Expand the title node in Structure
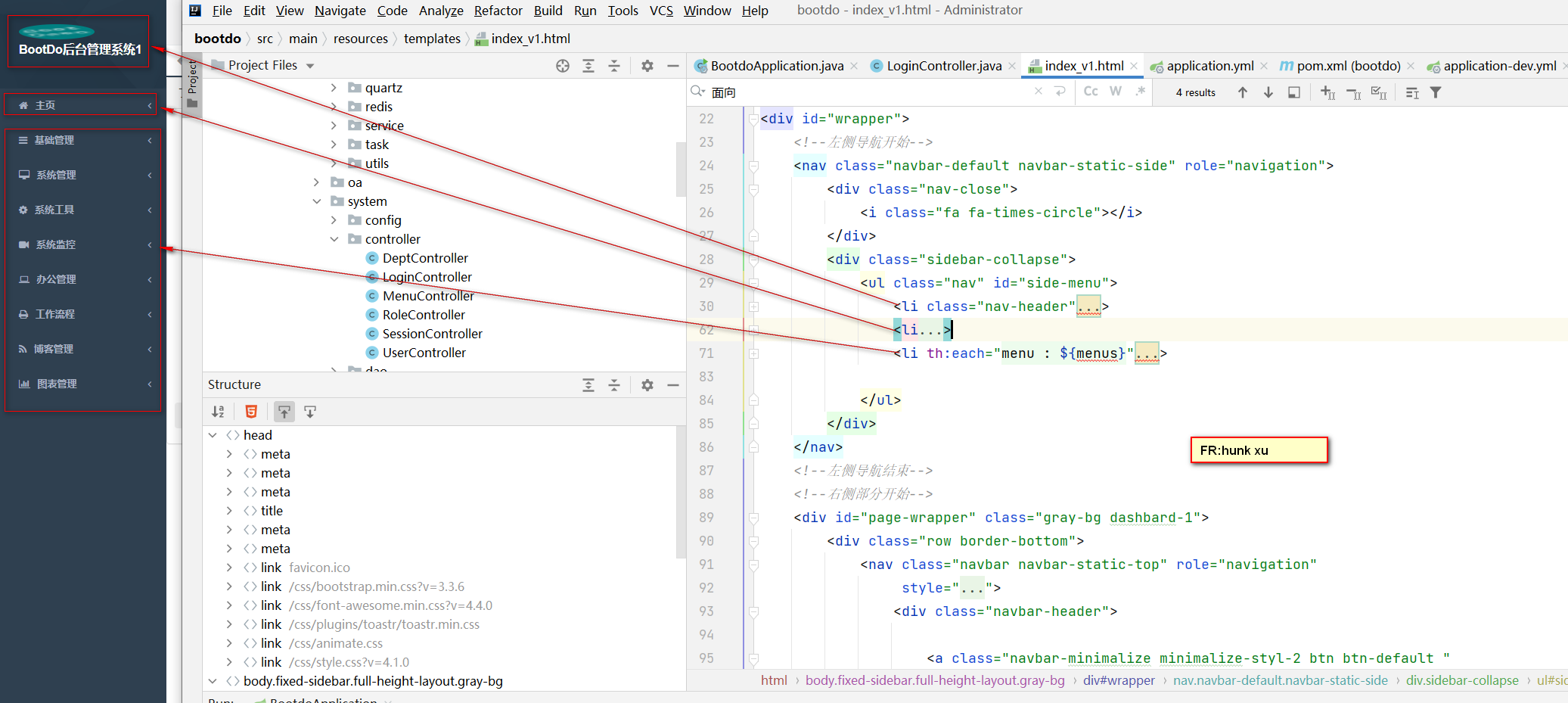Image resolution: width=1568 pixels, height=703 pixels. pos(229,511)
